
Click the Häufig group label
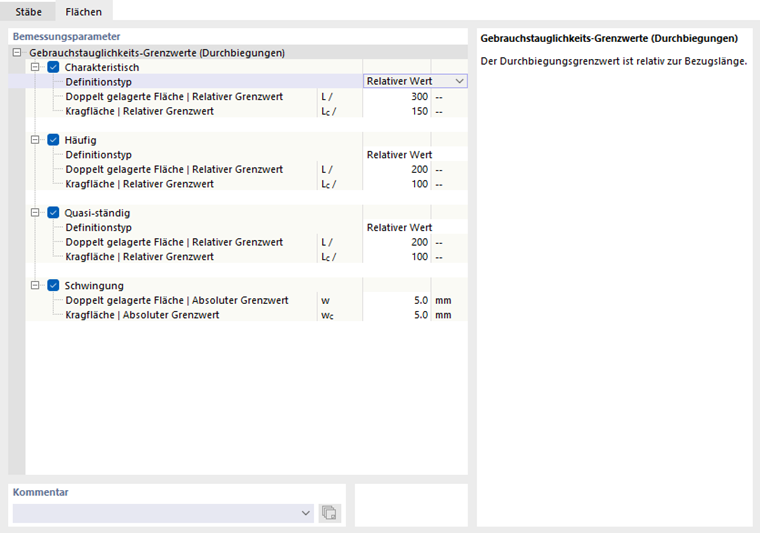coord(80,140)
